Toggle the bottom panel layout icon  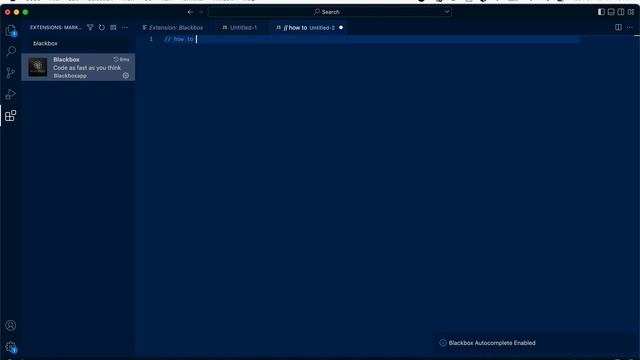click(611, 12)
